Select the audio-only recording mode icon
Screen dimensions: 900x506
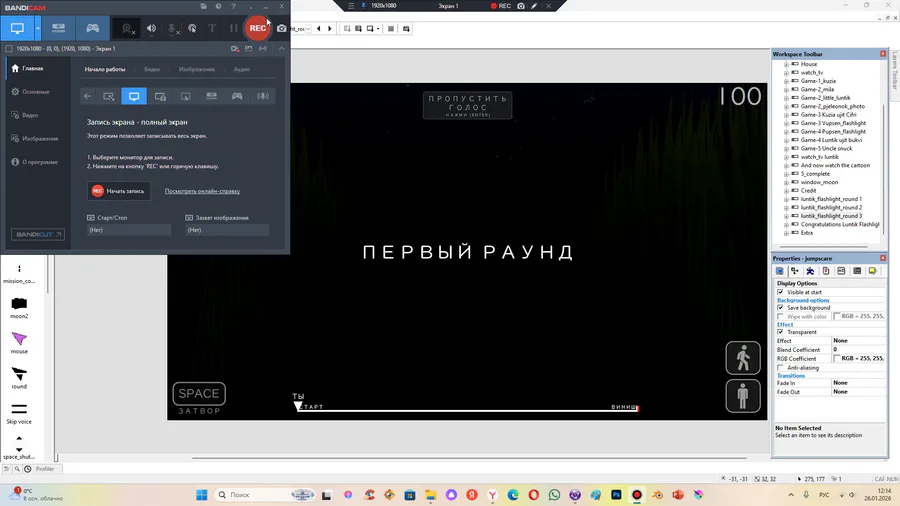(263, 96)
